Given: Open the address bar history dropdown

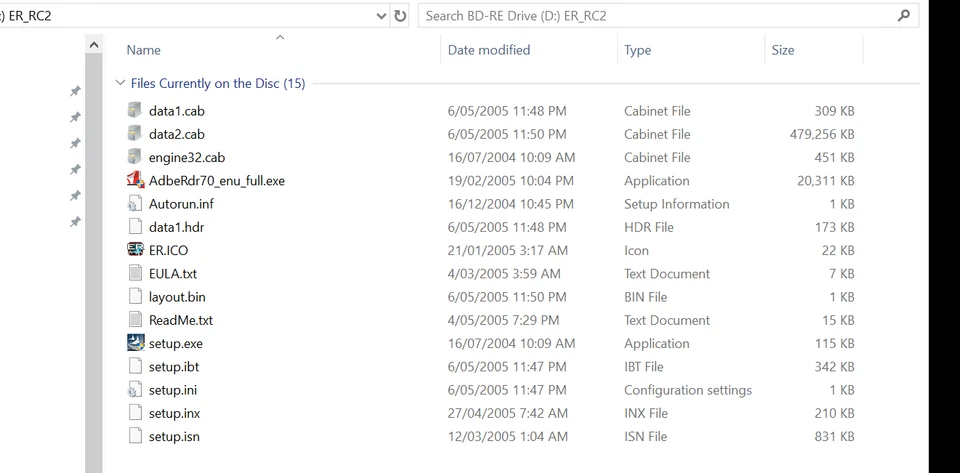Looking at the screenshot, I should (381, 16).
